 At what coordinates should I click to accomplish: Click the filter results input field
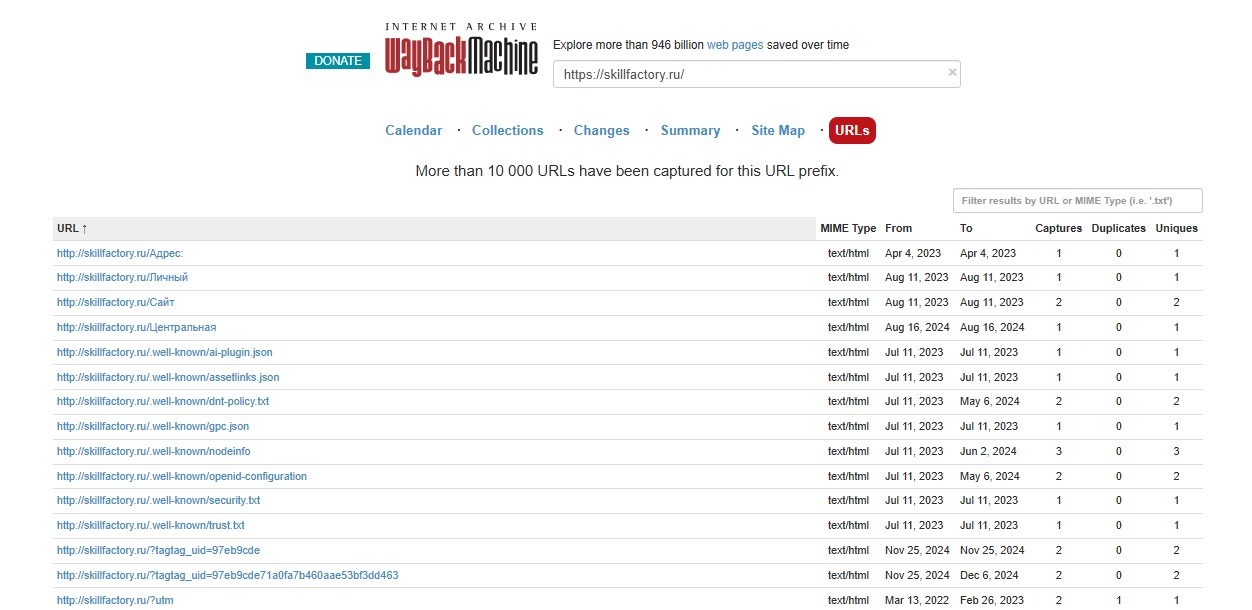(1076, 201)
